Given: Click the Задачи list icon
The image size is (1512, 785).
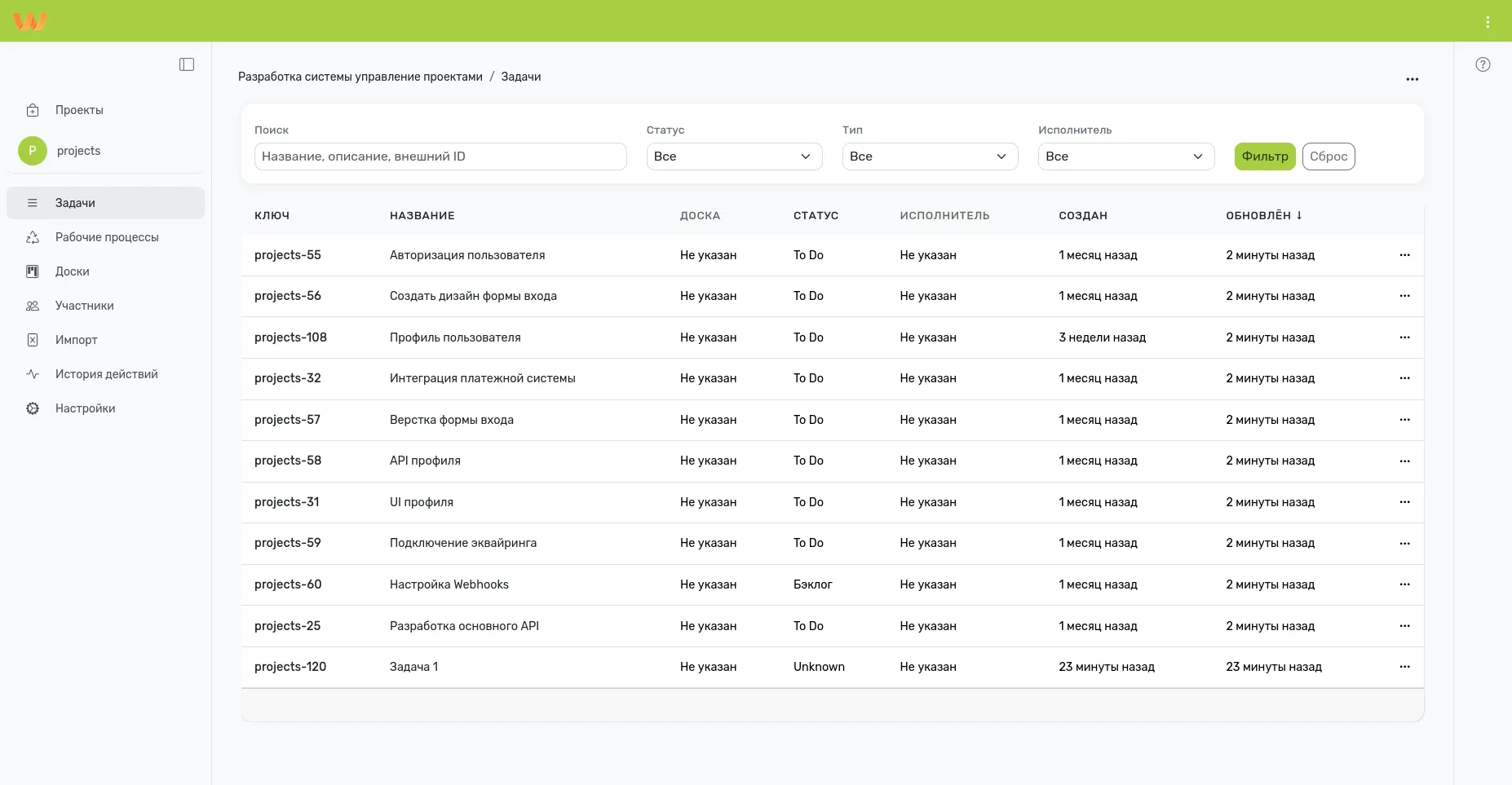Looking at the screenshot, I should point(33,203).
